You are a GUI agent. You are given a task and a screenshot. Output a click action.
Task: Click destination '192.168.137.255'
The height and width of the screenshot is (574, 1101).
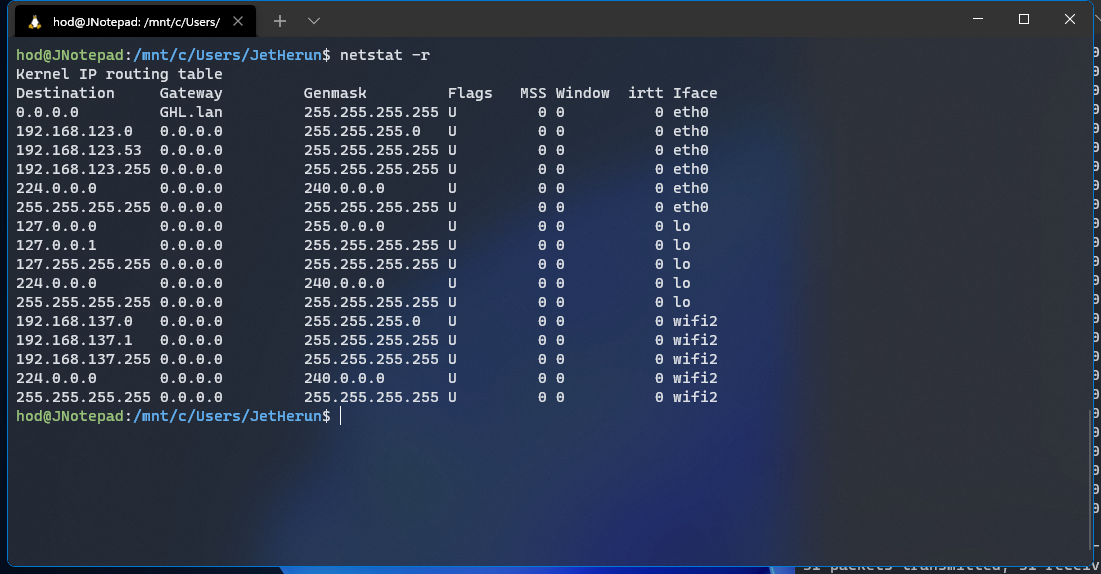(x=84, y=358)
